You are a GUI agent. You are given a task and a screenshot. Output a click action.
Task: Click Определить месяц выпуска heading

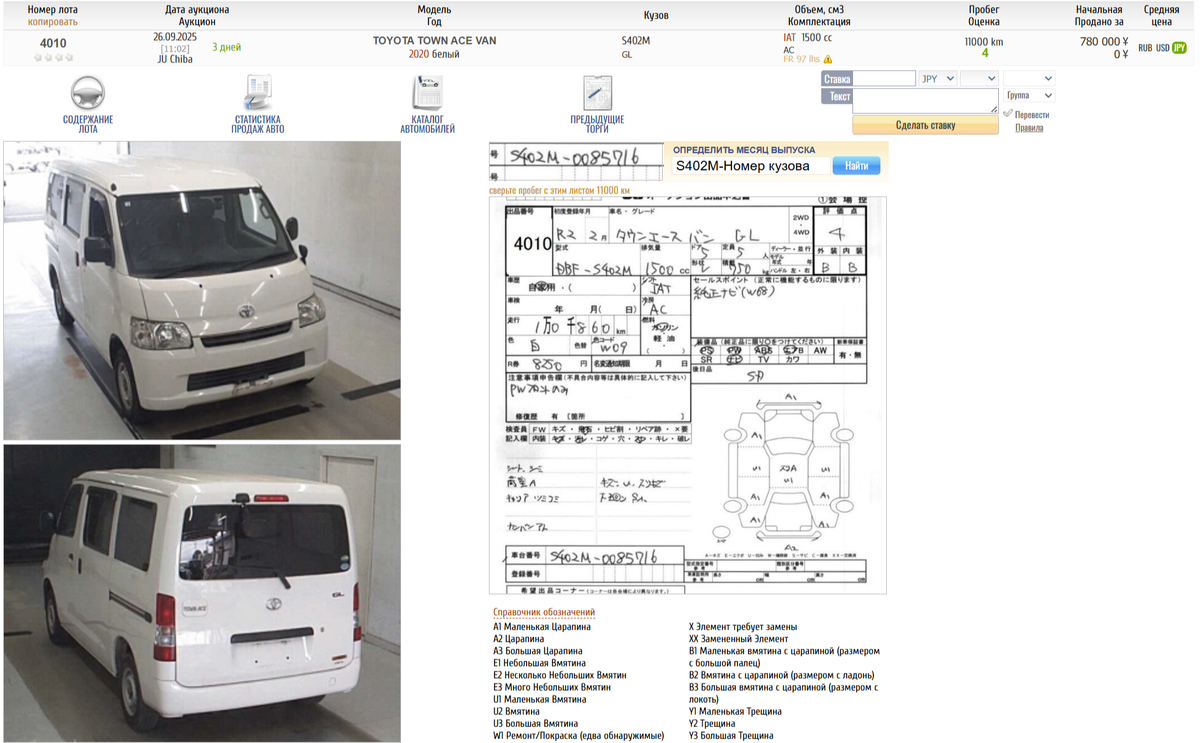click(744, 150)
